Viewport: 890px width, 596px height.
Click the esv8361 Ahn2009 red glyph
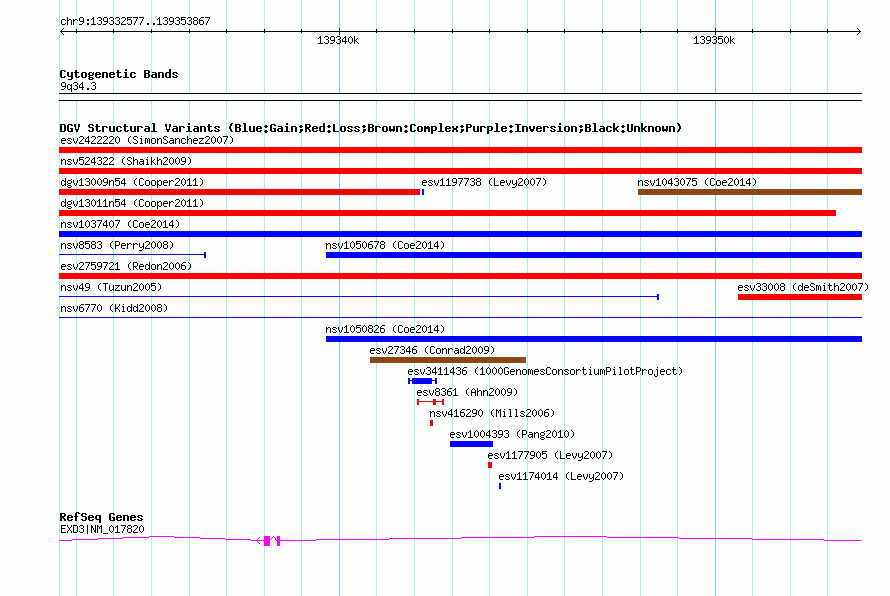point(430,402)
